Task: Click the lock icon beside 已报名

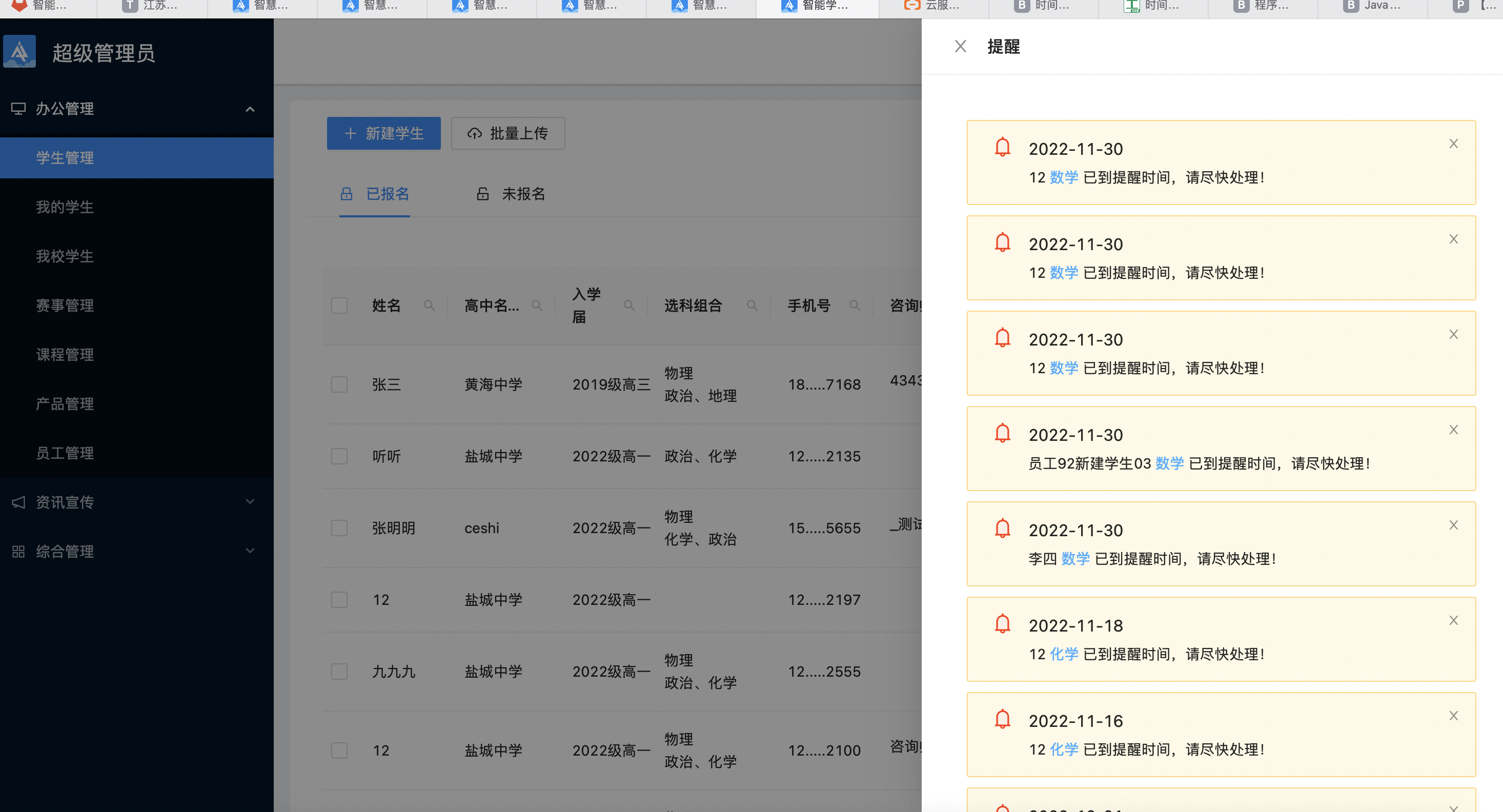Action: pyautogui.click(x=347, y=194)
